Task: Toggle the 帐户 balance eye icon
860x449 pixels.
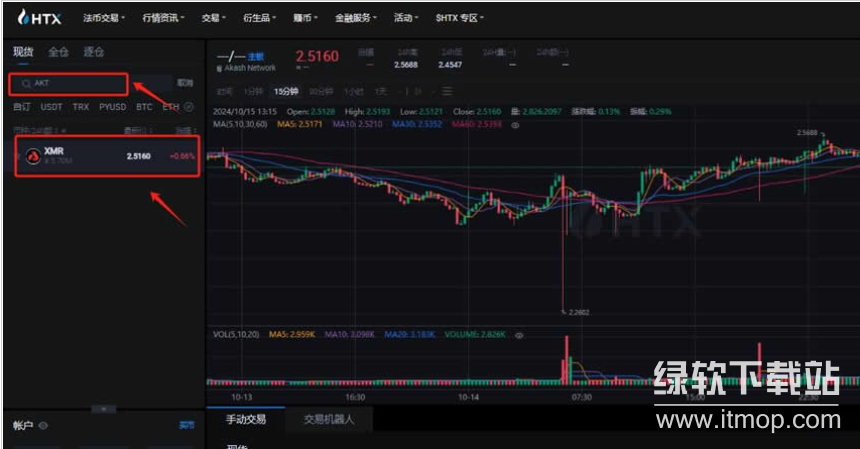Action: coord(43,425)
